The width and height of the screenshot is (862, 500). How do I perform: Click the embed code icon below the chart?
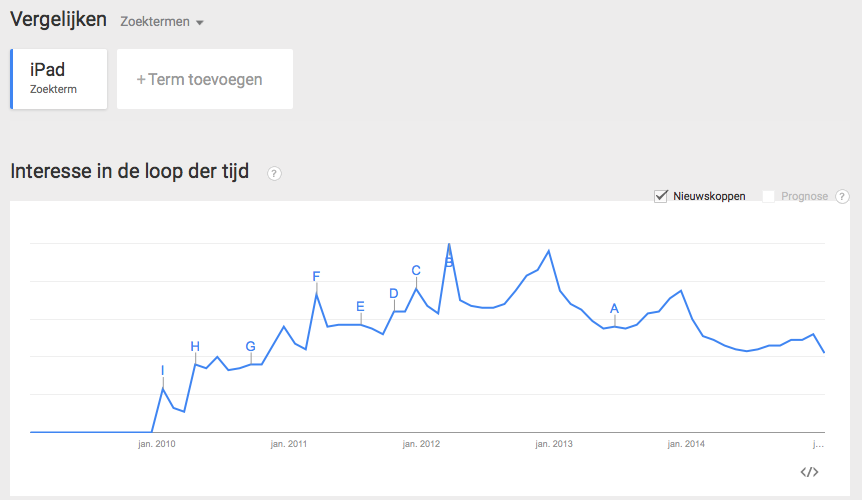[810, 472]
